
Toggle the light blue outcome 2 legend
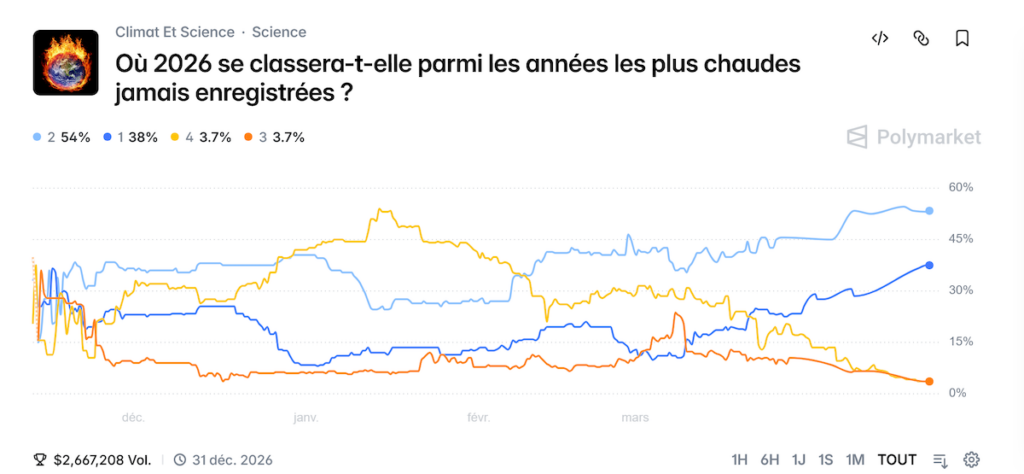pyautogui.click(x=62, y=137)
